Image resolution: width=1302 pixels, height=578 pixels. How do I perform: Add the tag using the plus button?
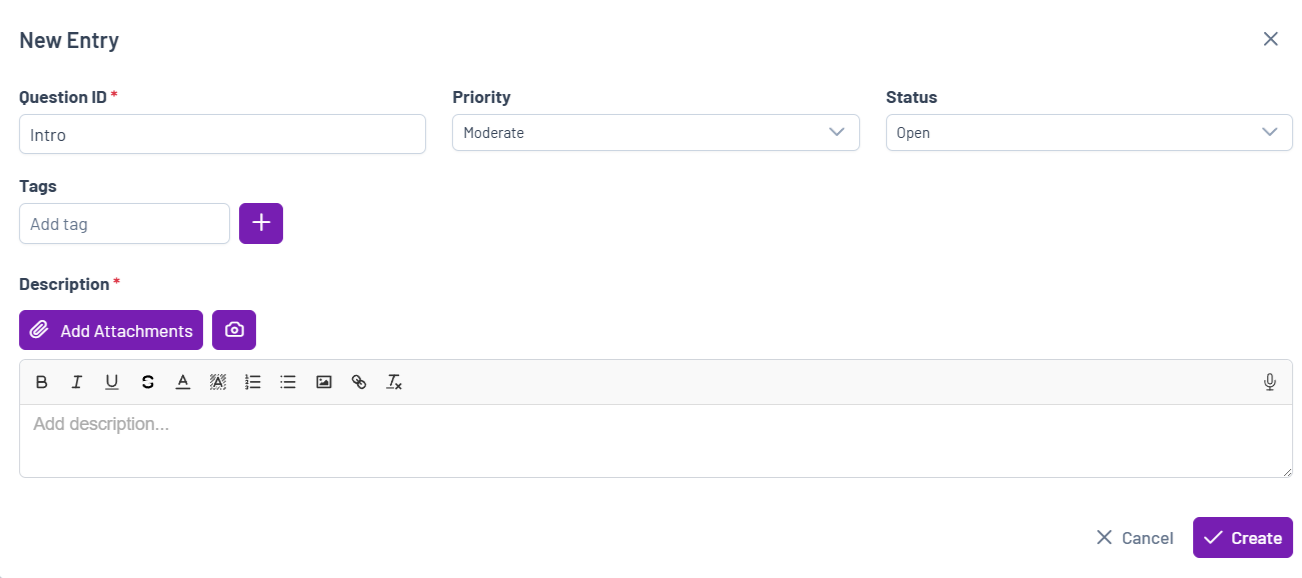pyautogui.click(x=261, y=223)
